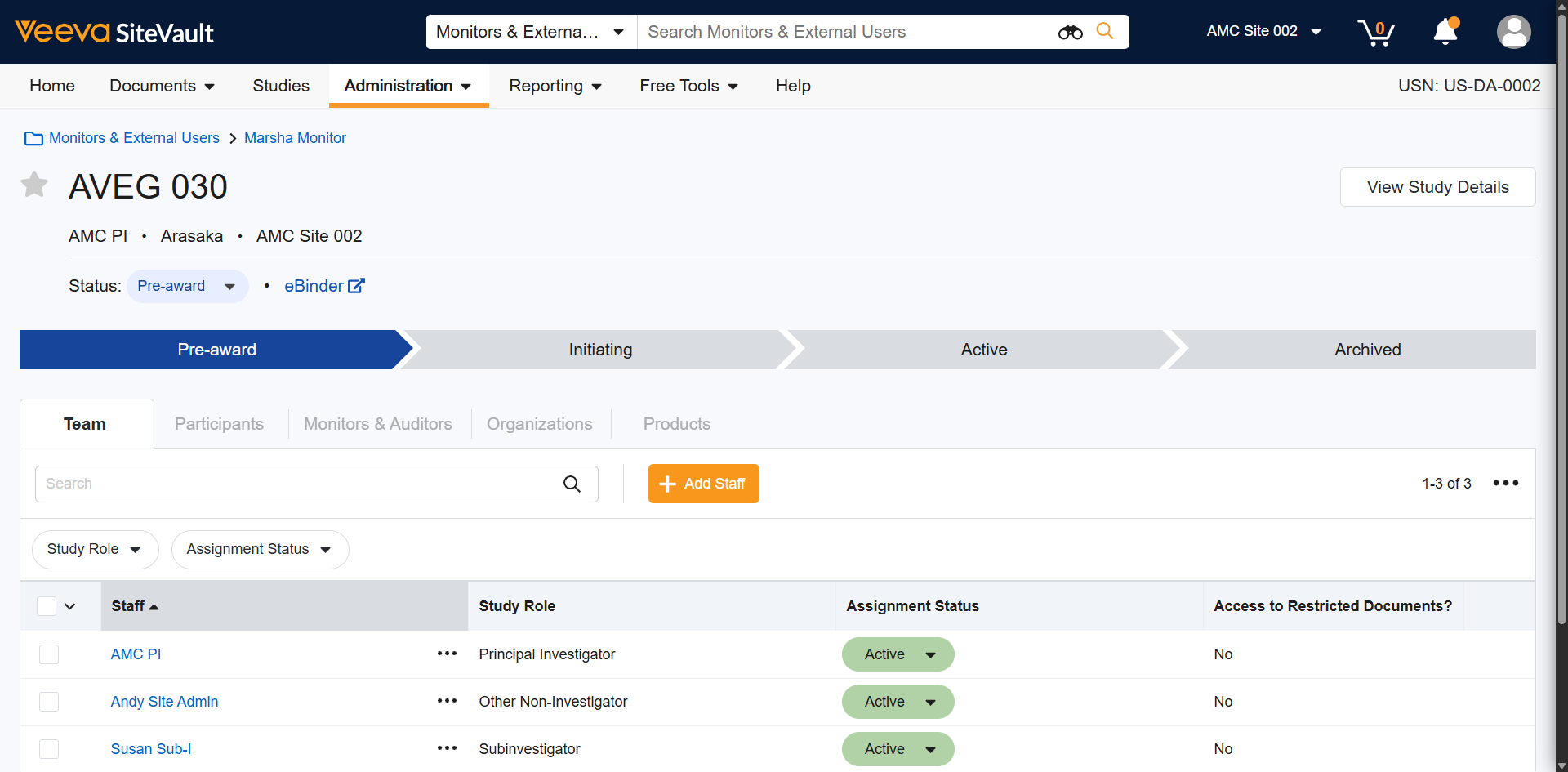The width and height of the screenshot is (1568, 772).
Task: Change Susan Sub-I Active status
Action: (x=898, y=749)
